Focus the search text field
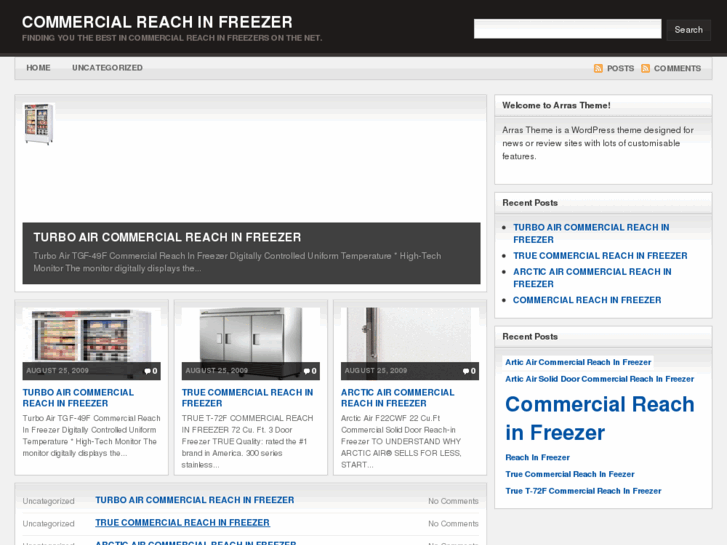The height and width of the screenshot is (545, 727). 568,29
